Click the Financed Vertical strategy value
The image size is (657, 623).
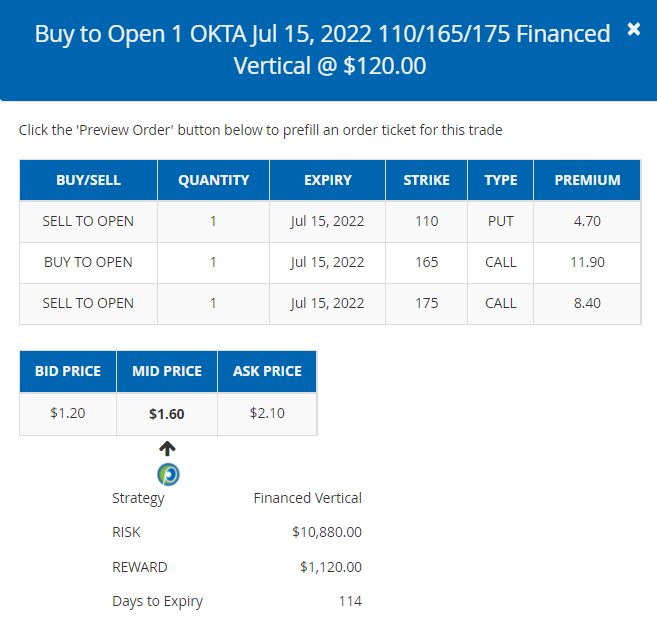pyautogui.click(x=308, y=498)
